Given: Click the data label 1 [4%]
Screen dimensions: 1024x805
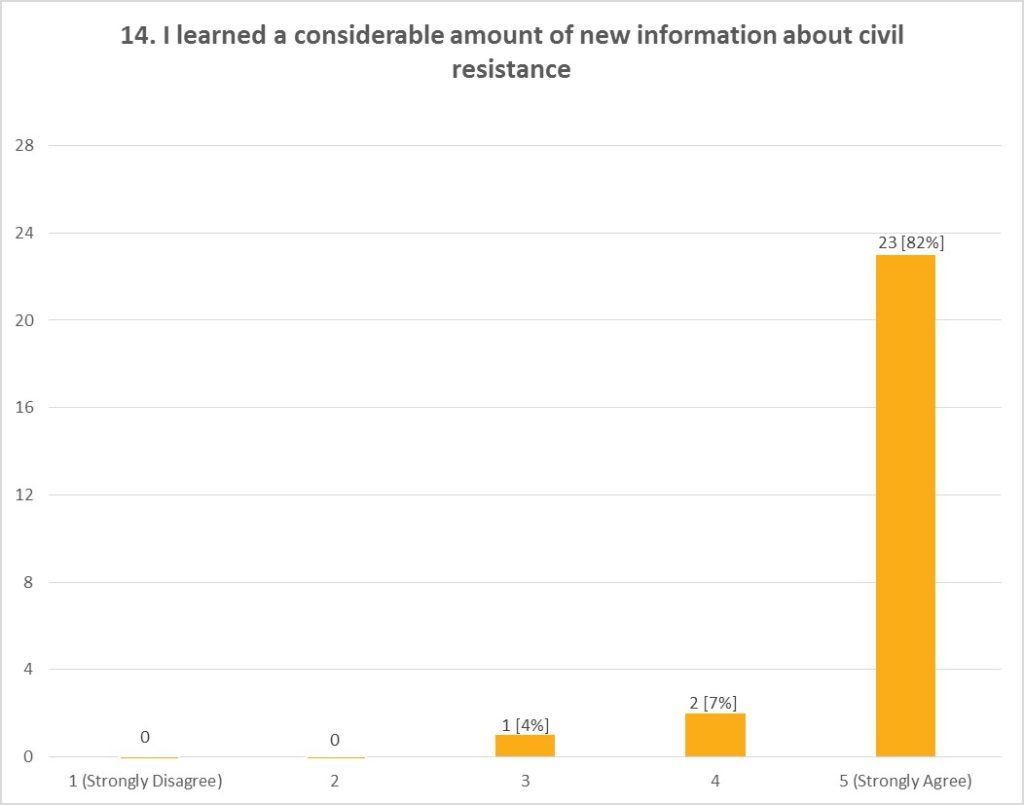Looking at the screenshot, I should click(525, 725).
